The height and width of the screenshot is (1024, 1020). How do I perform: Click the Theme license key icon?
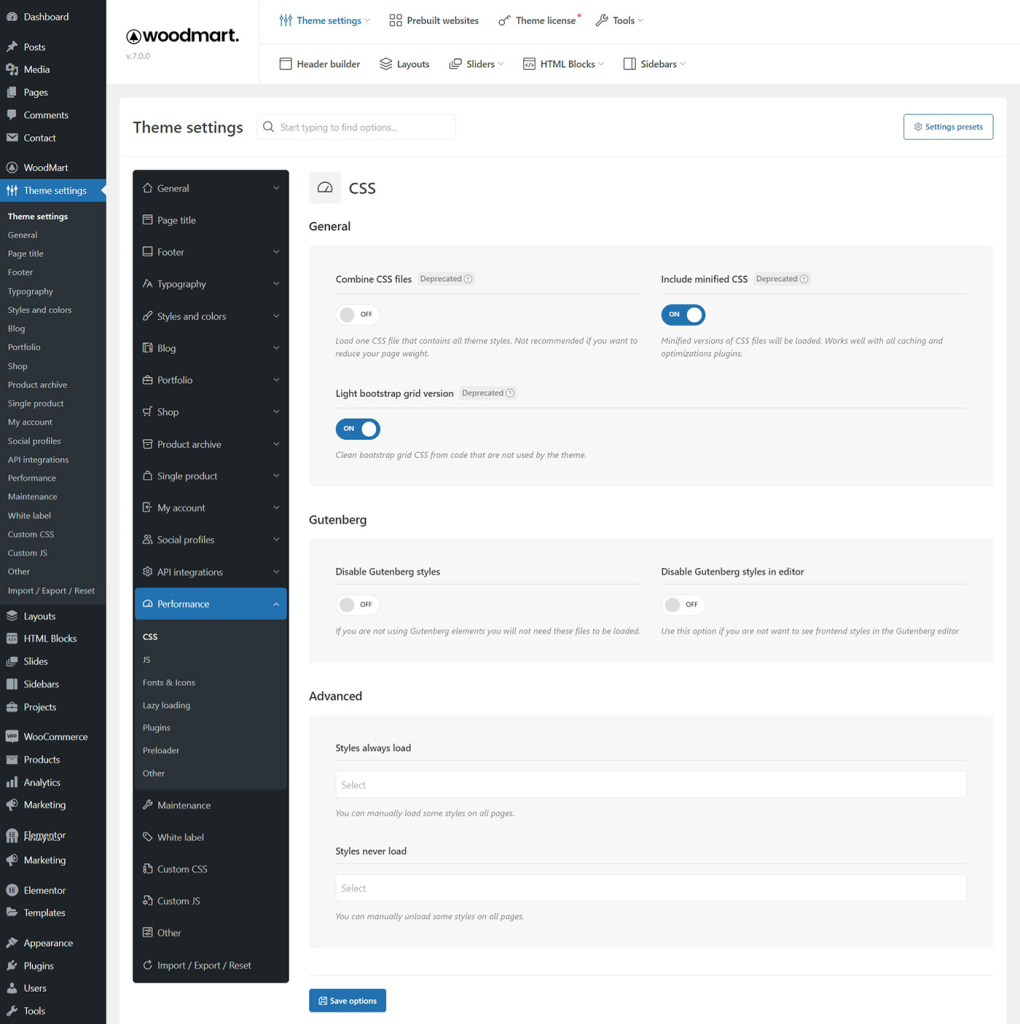point(504,20)
